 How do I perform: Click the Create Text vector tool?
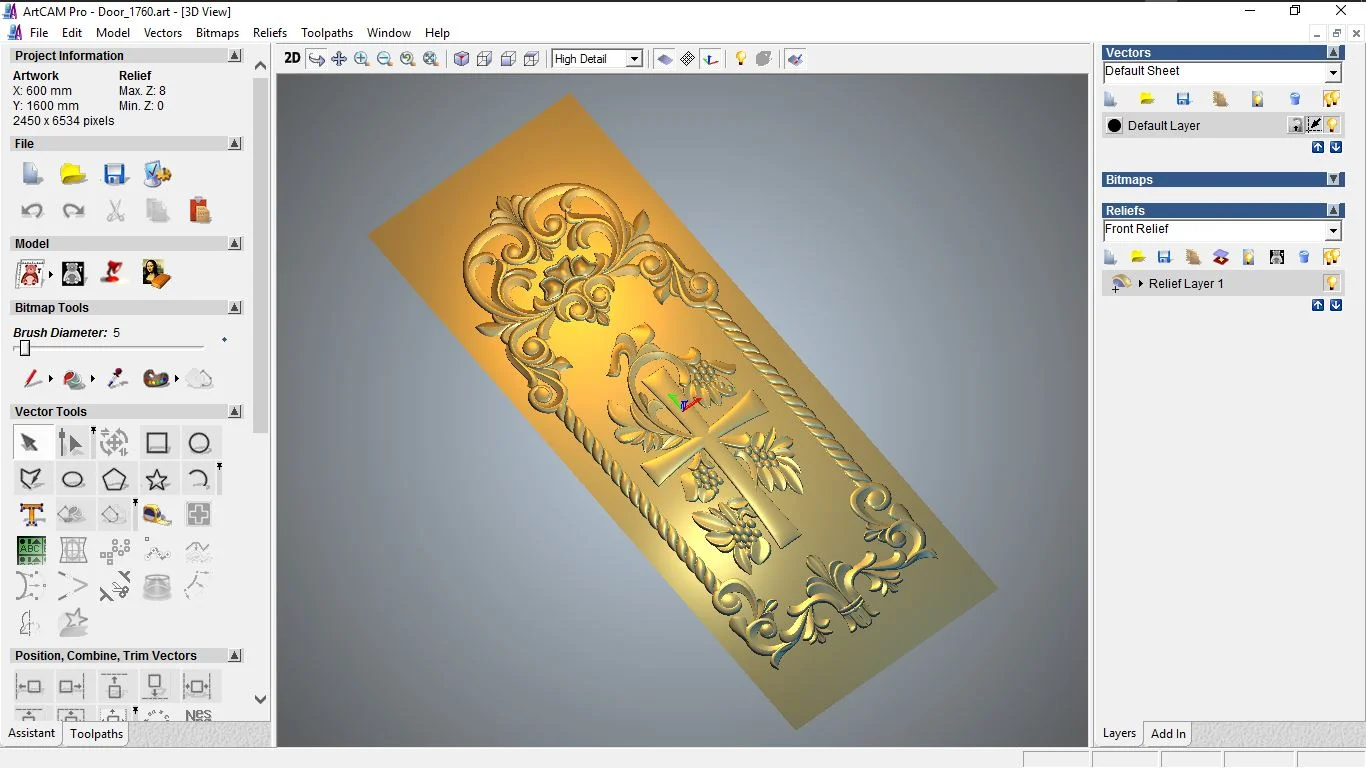coord(32,514)
